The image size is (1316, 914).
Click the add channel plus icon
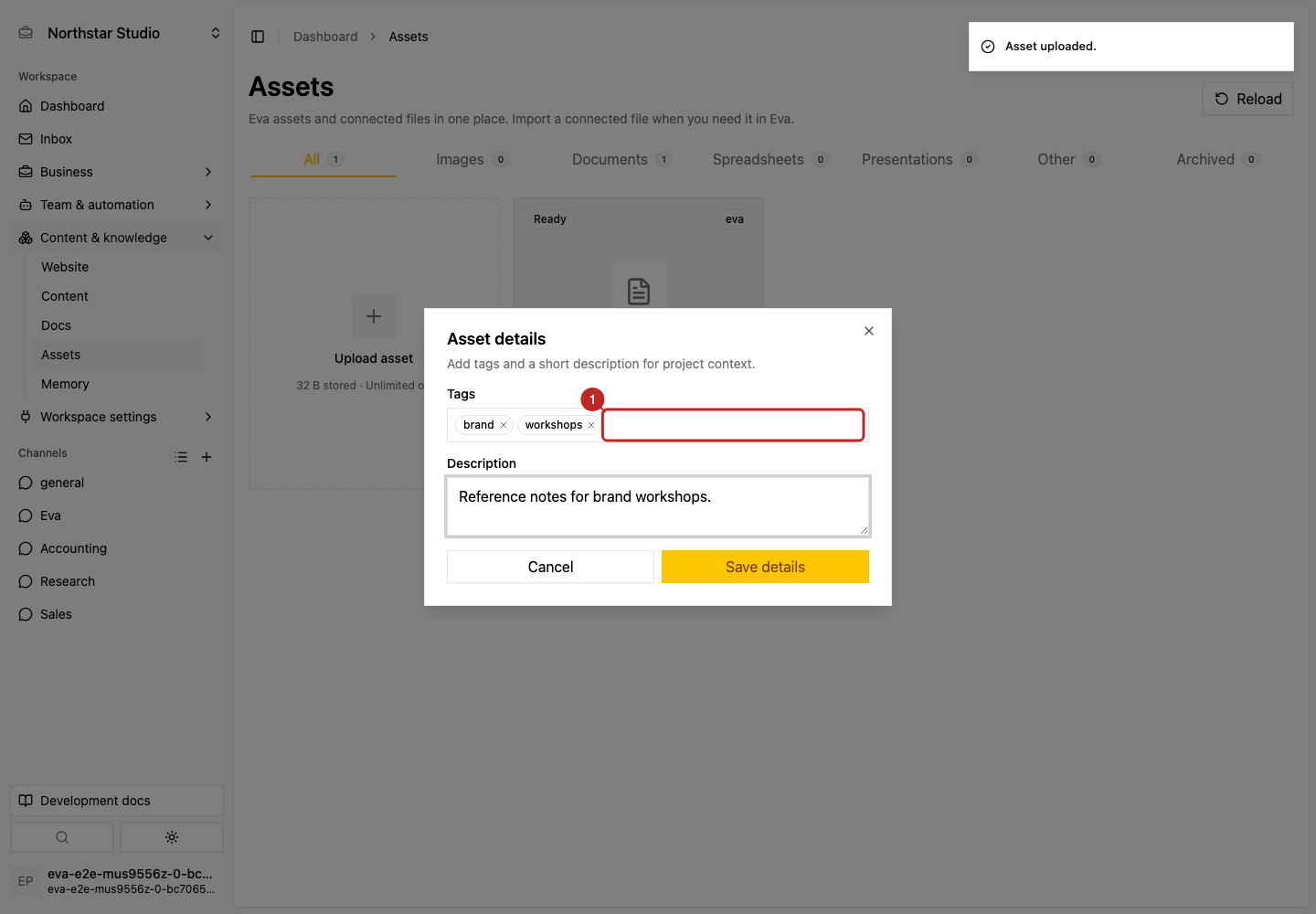coord(207,457)
